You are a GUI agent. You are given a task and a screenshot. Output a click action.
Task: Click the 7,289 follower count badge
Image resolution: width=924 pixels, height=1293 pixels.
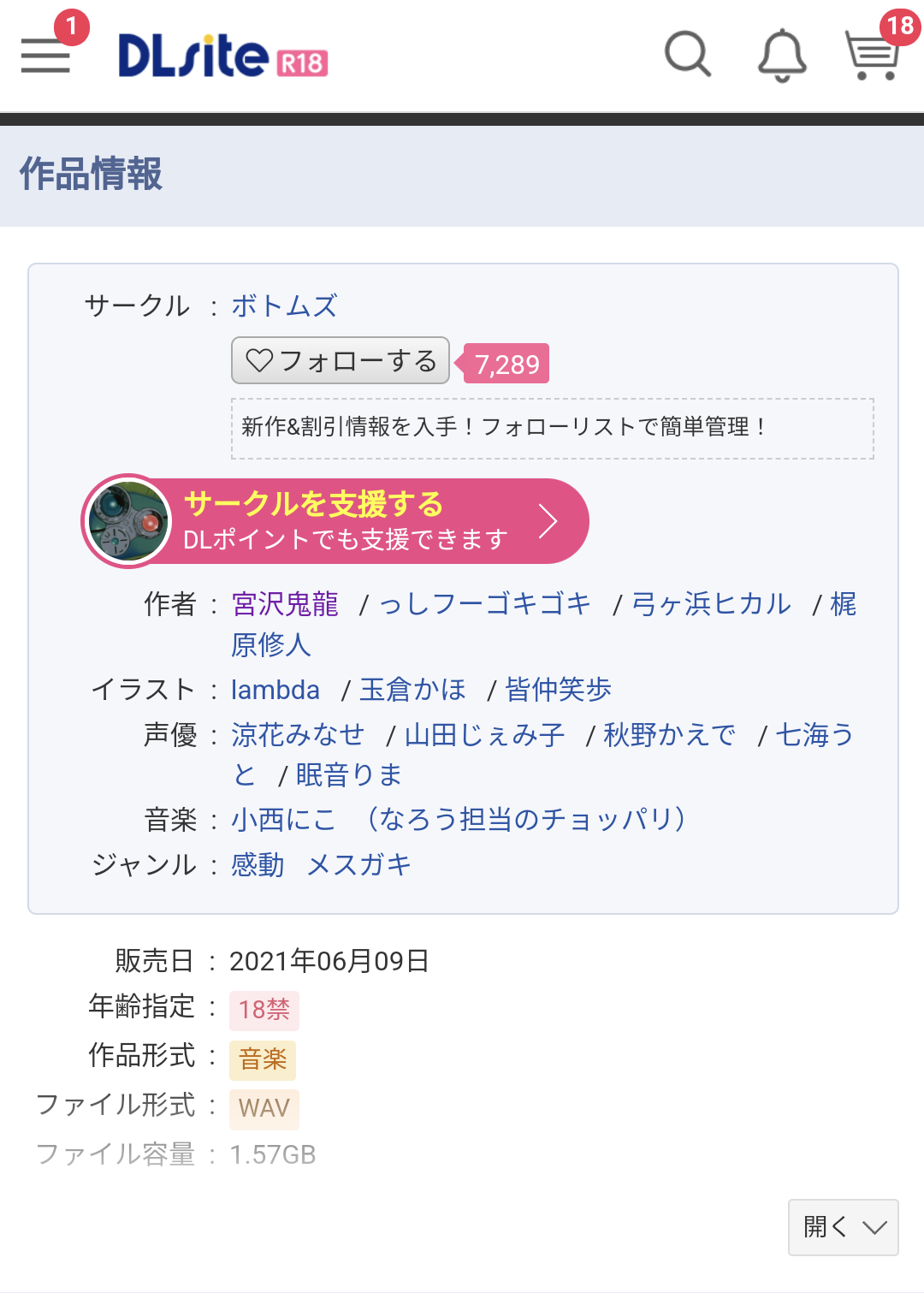point(507,365)
